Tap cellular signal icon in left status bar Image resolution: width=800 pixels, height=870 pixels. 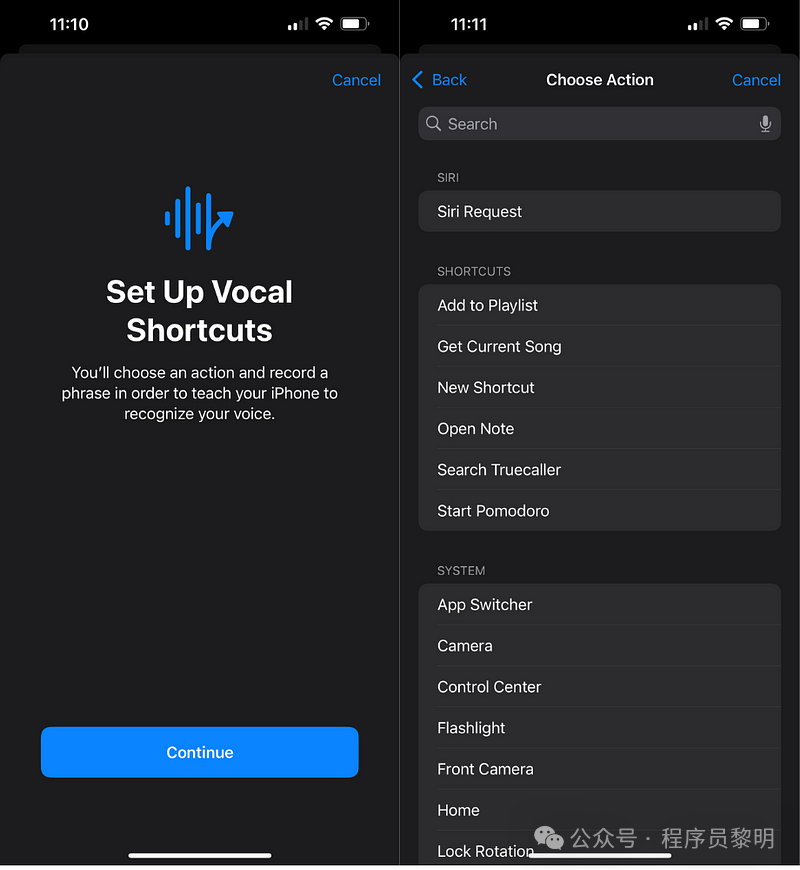[298, 24]
